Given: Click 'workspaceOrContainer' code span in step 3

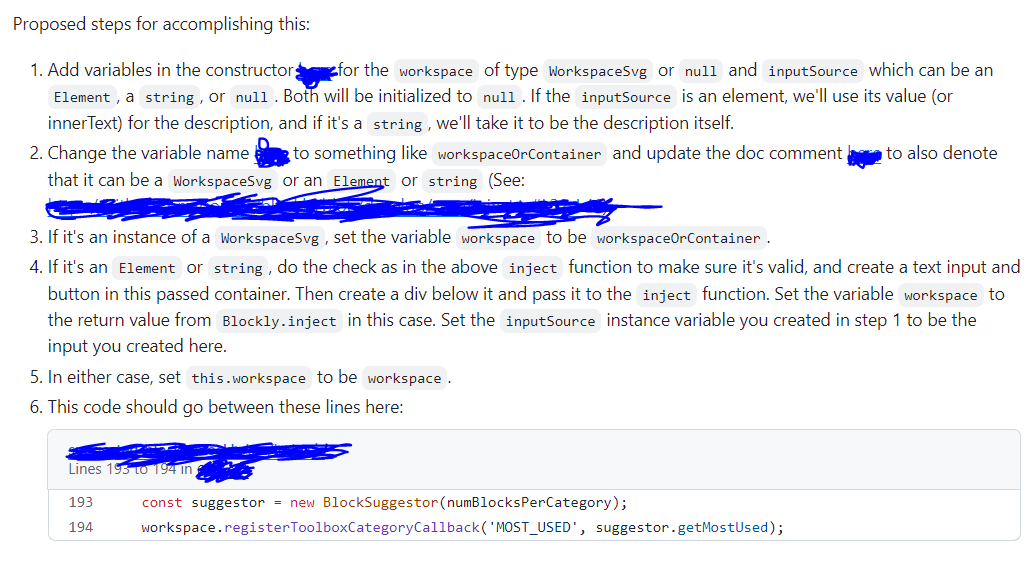Looking at the screenshot, I should 679,238.
